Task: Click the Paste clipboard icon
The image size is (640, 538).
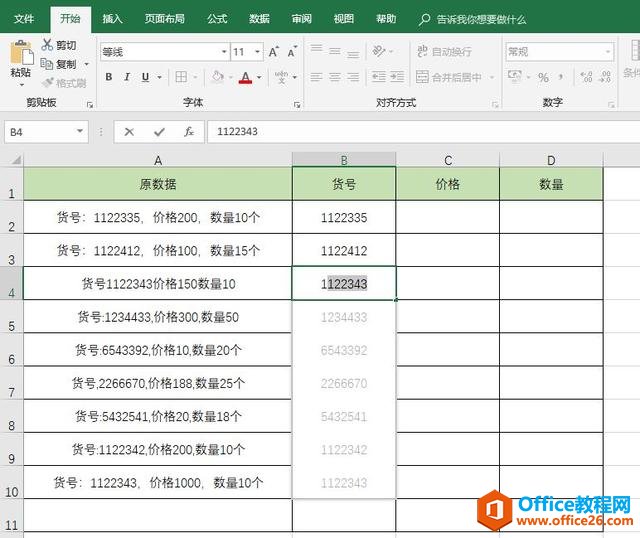Action: point(21,52)
